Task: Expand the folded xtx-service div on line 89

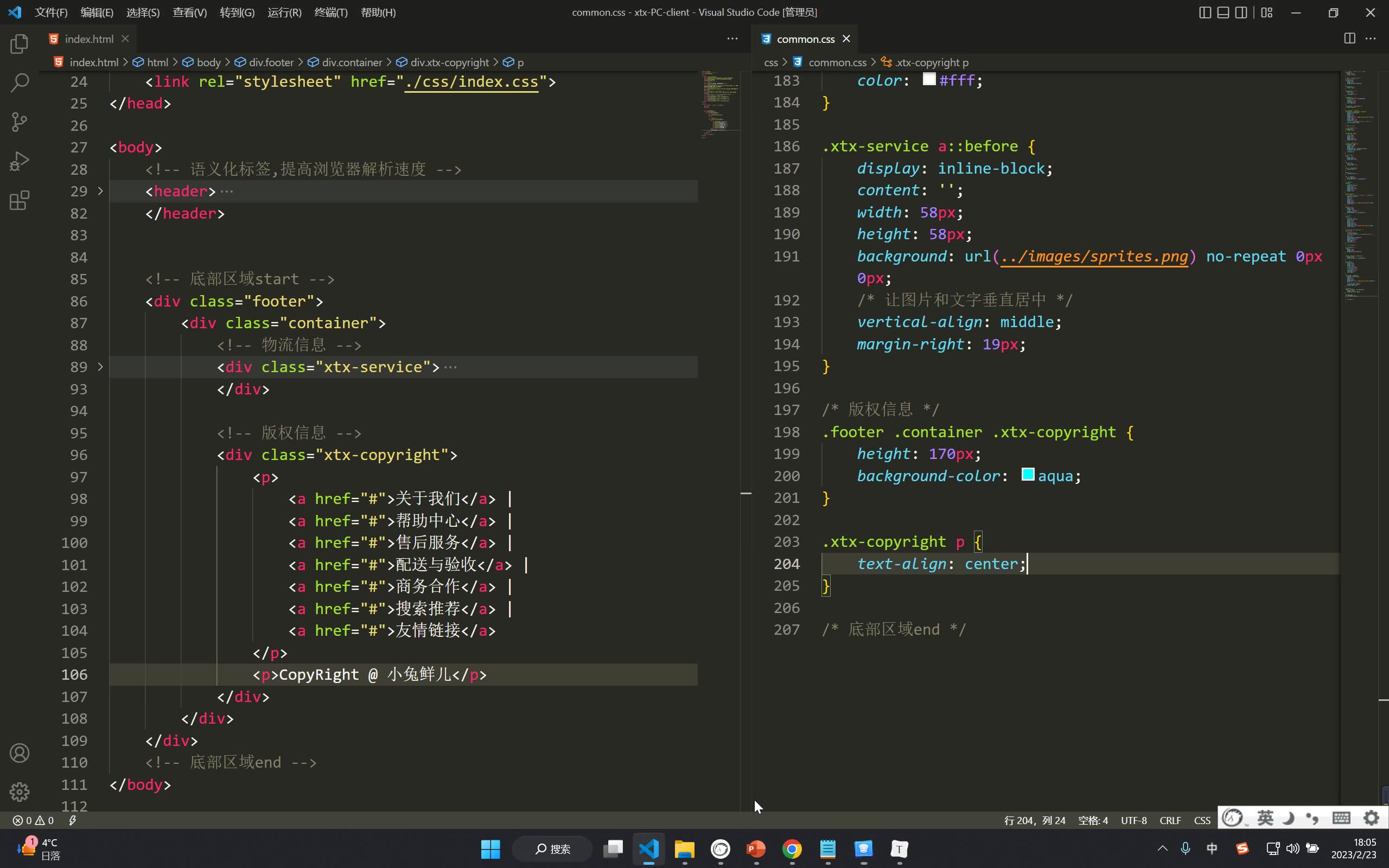Action: (x=100, y=366)
